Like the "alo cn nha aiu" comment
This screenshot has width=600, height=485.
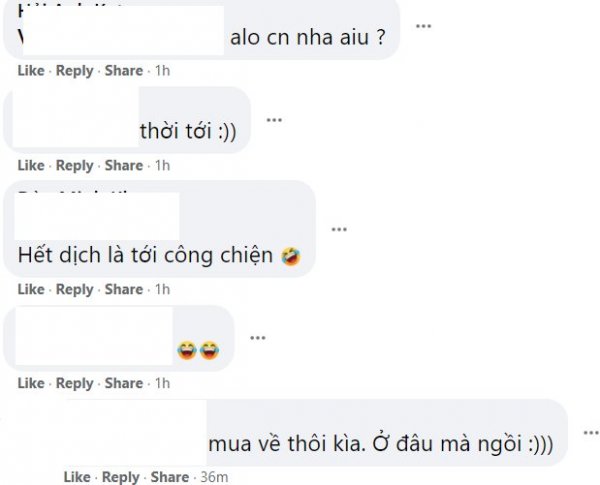click(x=31, y=71)
